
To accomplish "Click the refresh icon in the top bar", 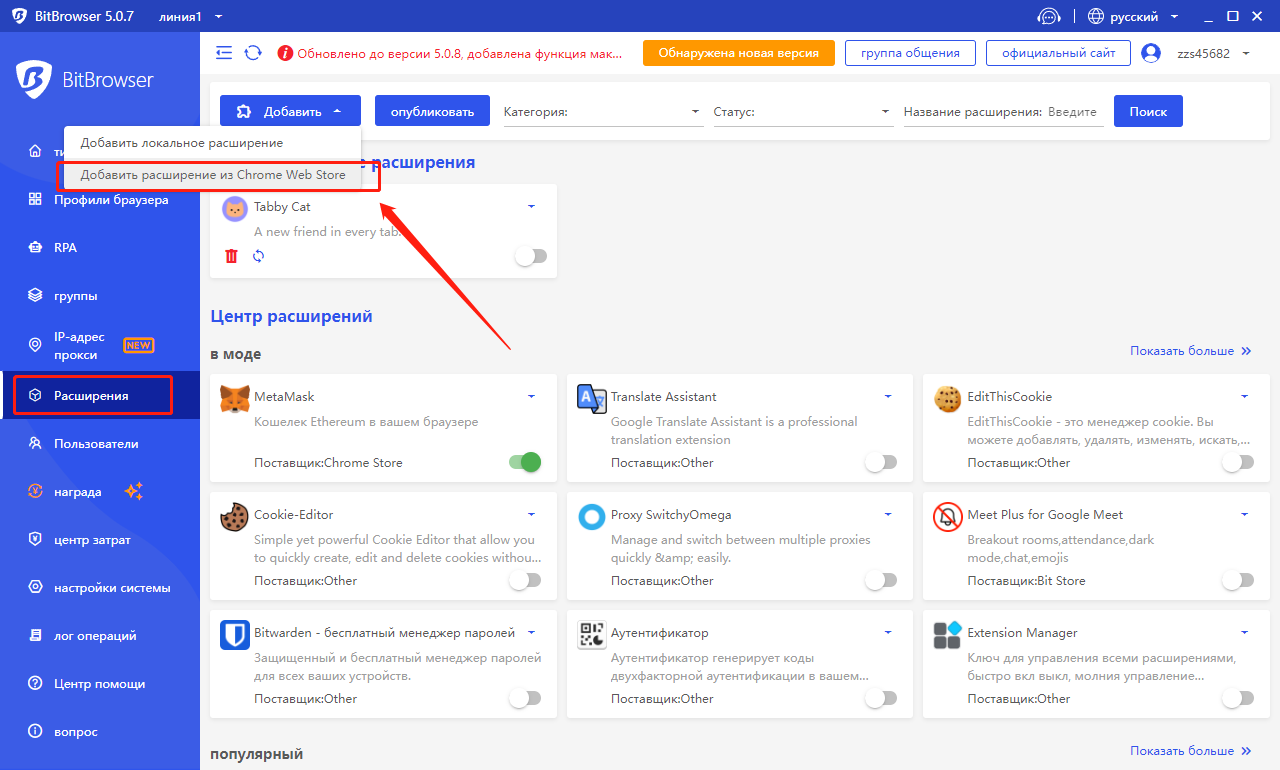I will click(253, 53).
